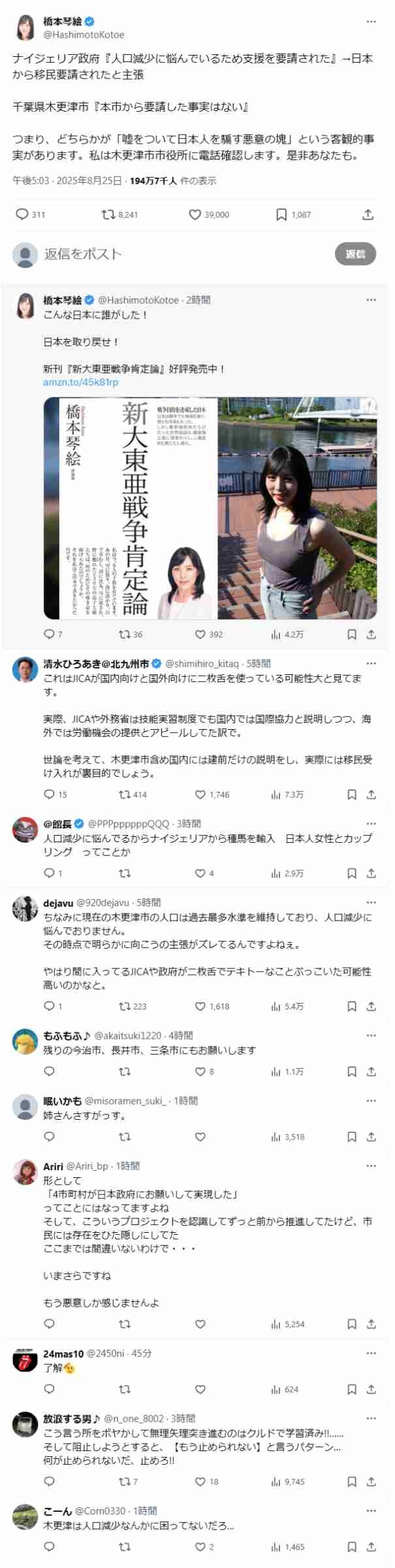395x1568 pixels.
Task: Open 清水ひろあき@北九州市 profile name
Action: (x=96, y=663)
